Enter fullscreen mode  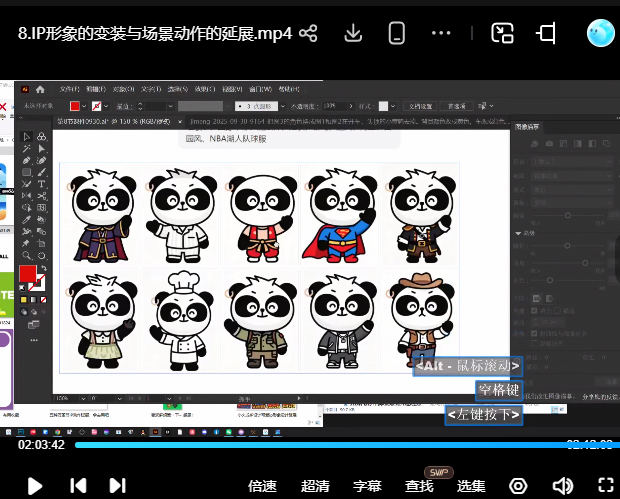pyautogui.click(x=606, y=486)
